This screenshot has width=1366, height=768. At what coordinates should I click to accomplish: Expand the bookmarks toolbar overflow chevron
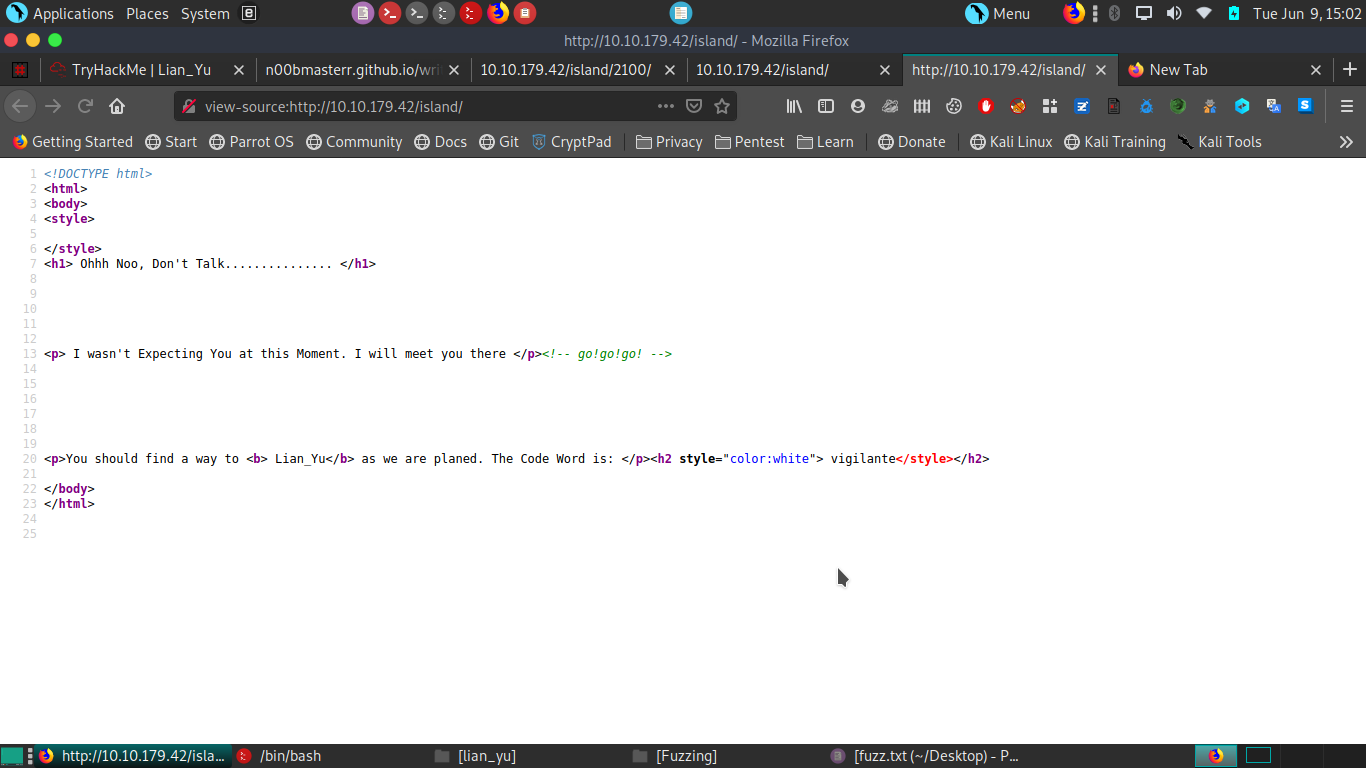point(1346,142)
